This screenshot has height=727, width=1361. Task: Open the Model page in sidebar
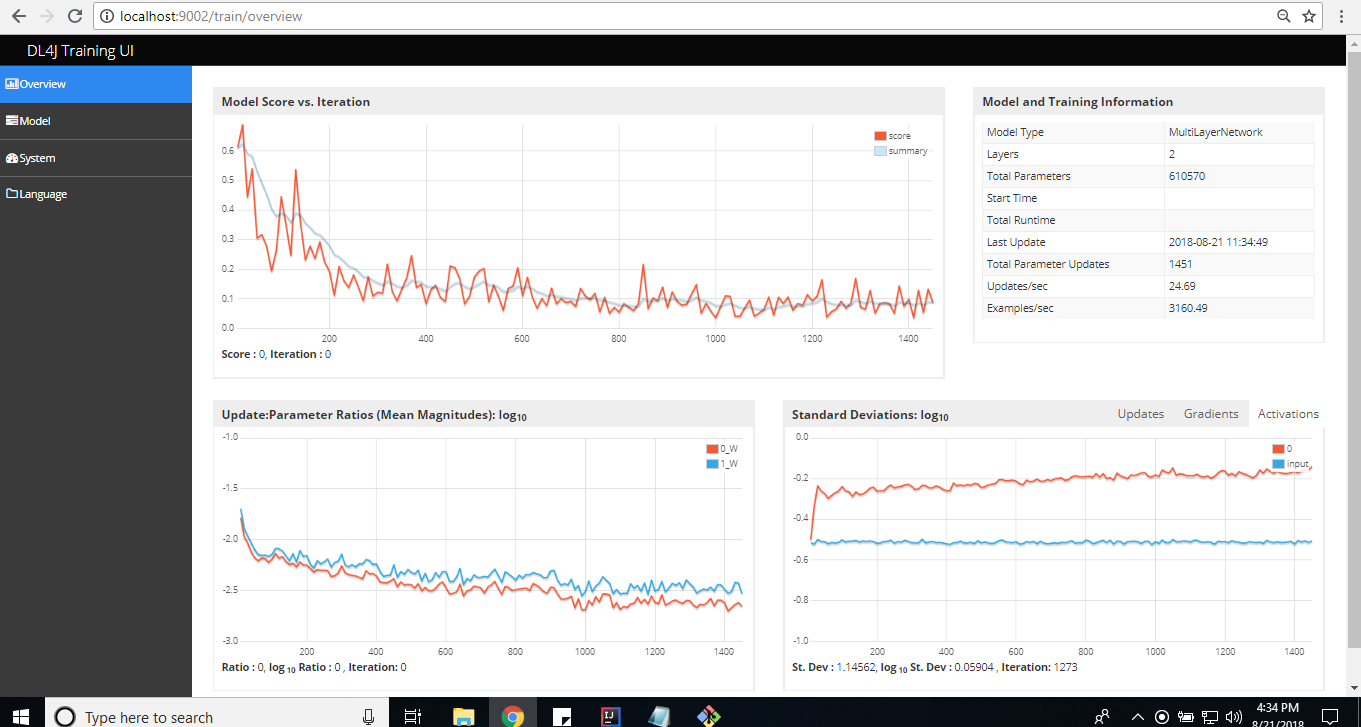[96, 121]
